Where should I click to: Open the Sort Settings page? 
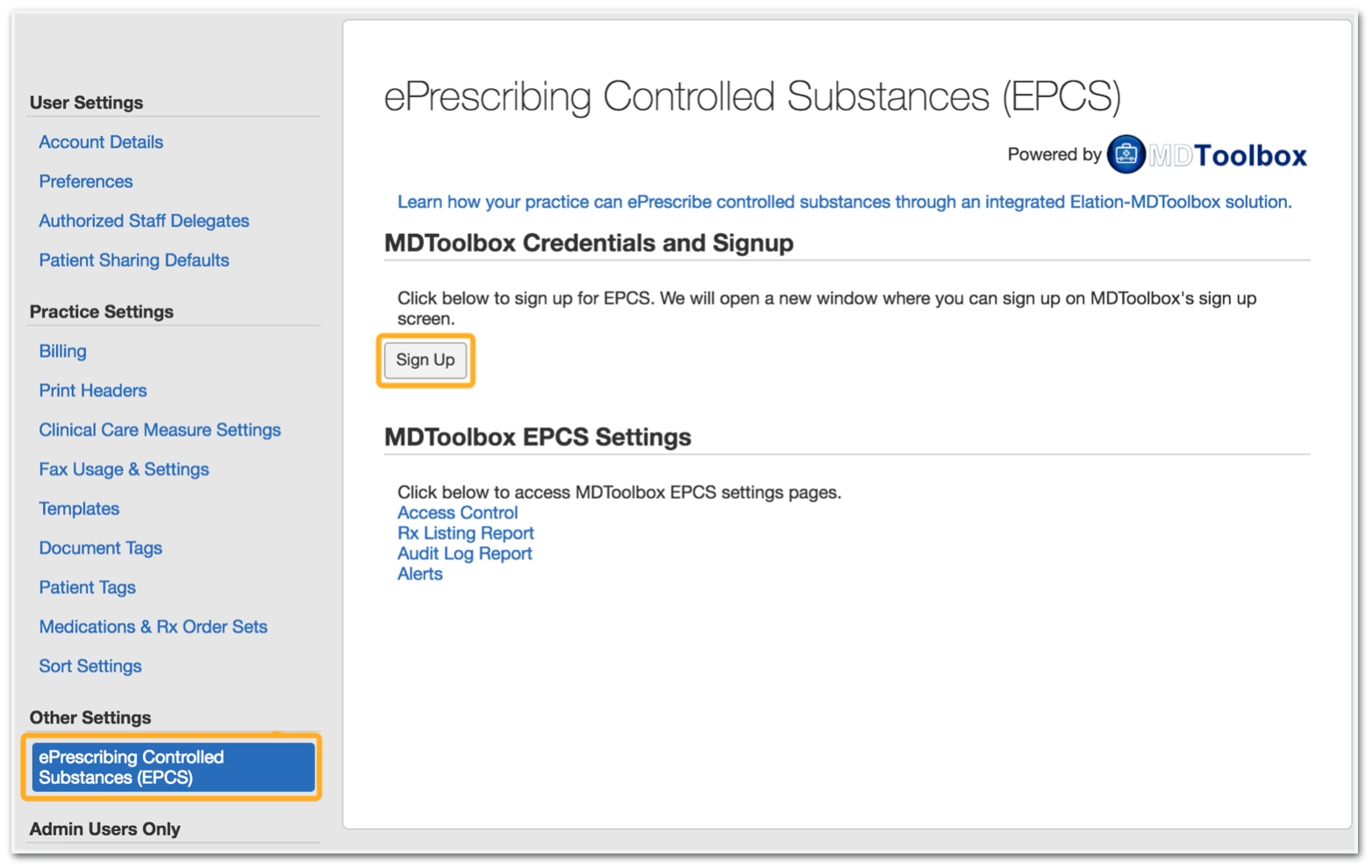pos(89,666)
